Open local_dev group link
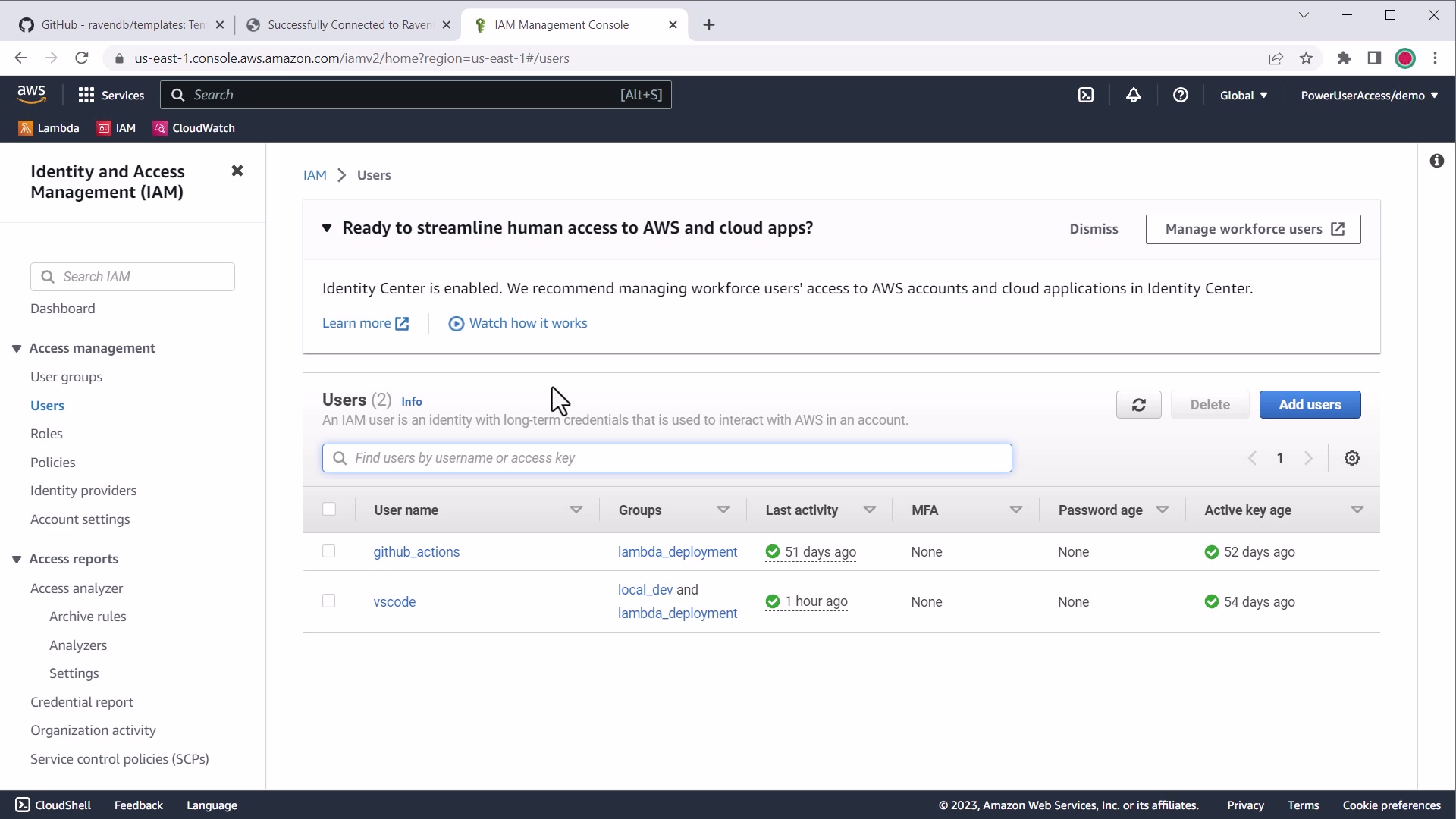 point(645,590)
